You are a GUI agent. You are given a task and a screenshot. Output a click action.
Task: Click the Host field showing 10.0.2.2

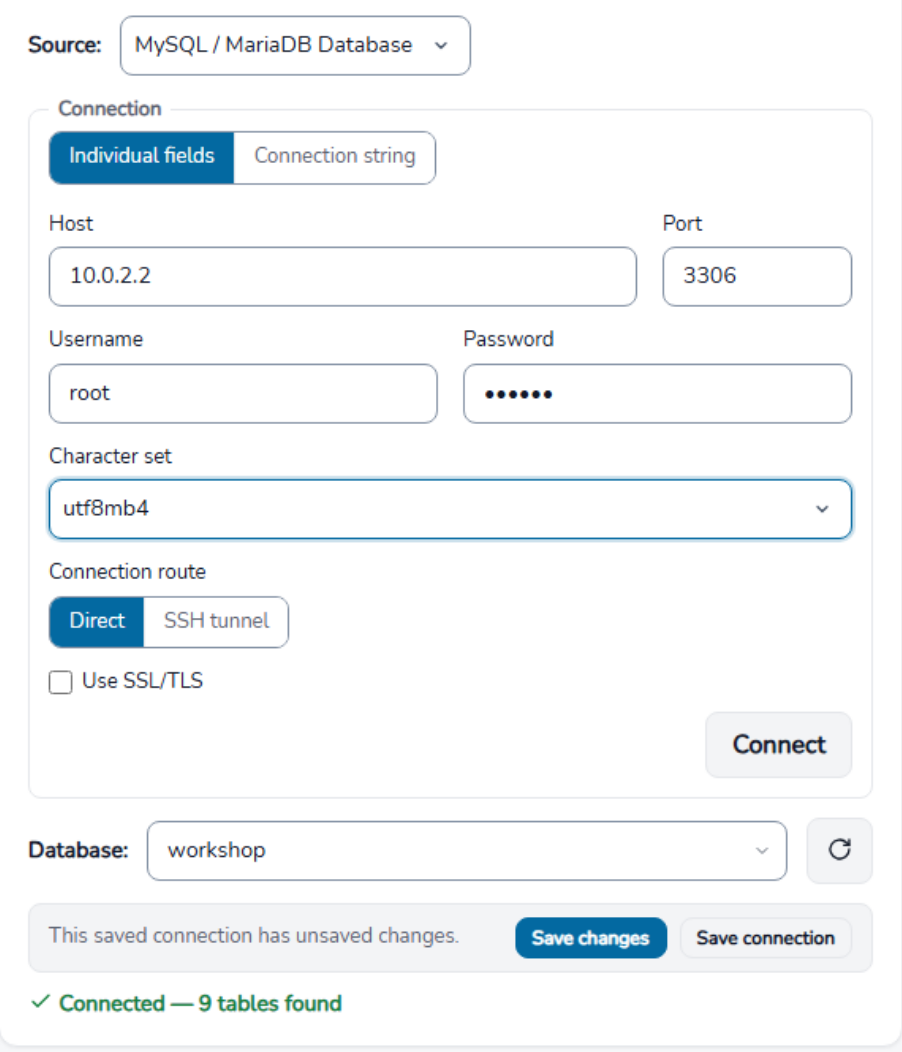pos(343,276)
